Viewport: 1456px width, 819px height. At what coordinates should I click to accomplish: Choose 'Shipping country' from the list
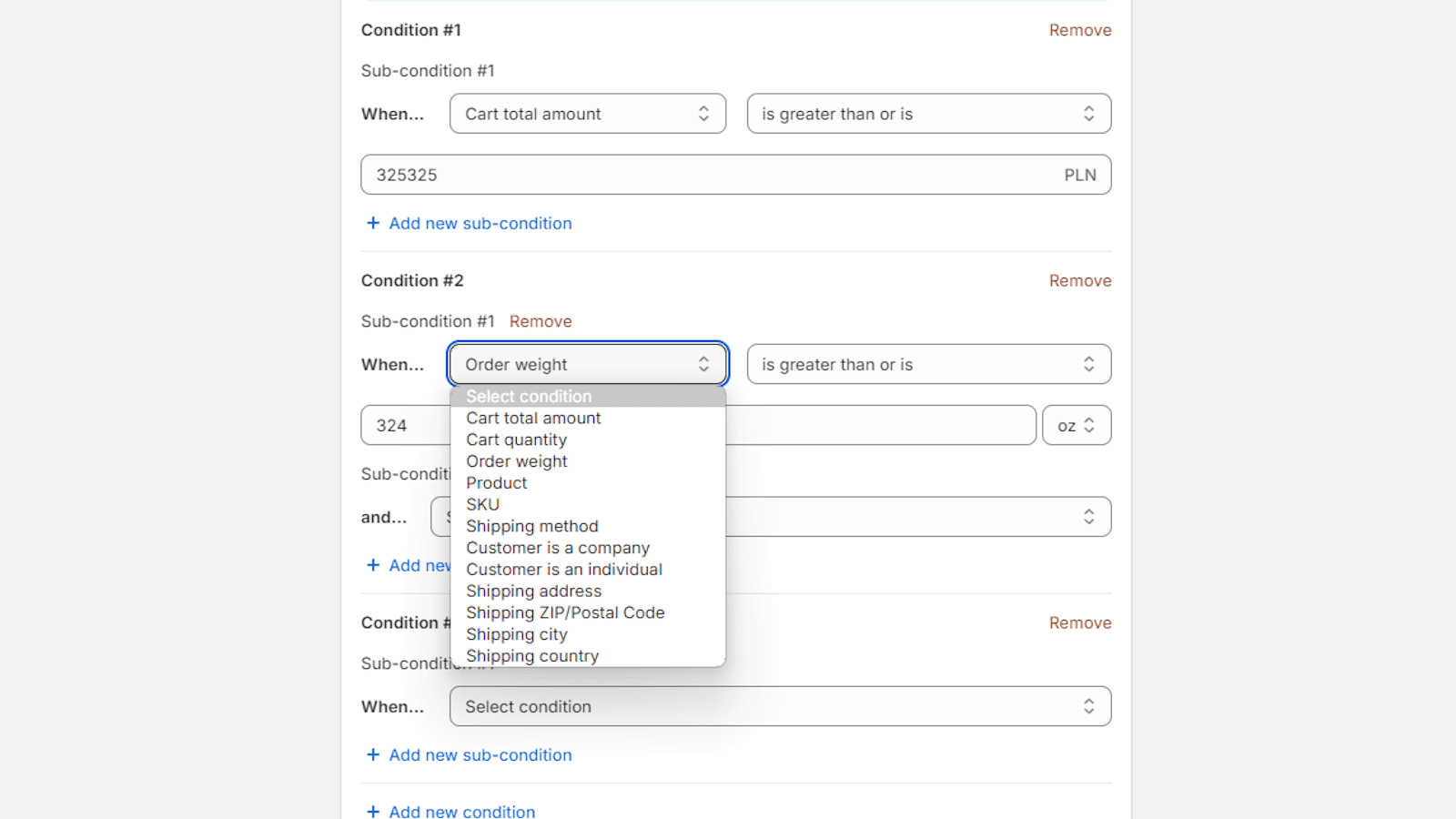(x=531, y=656)
